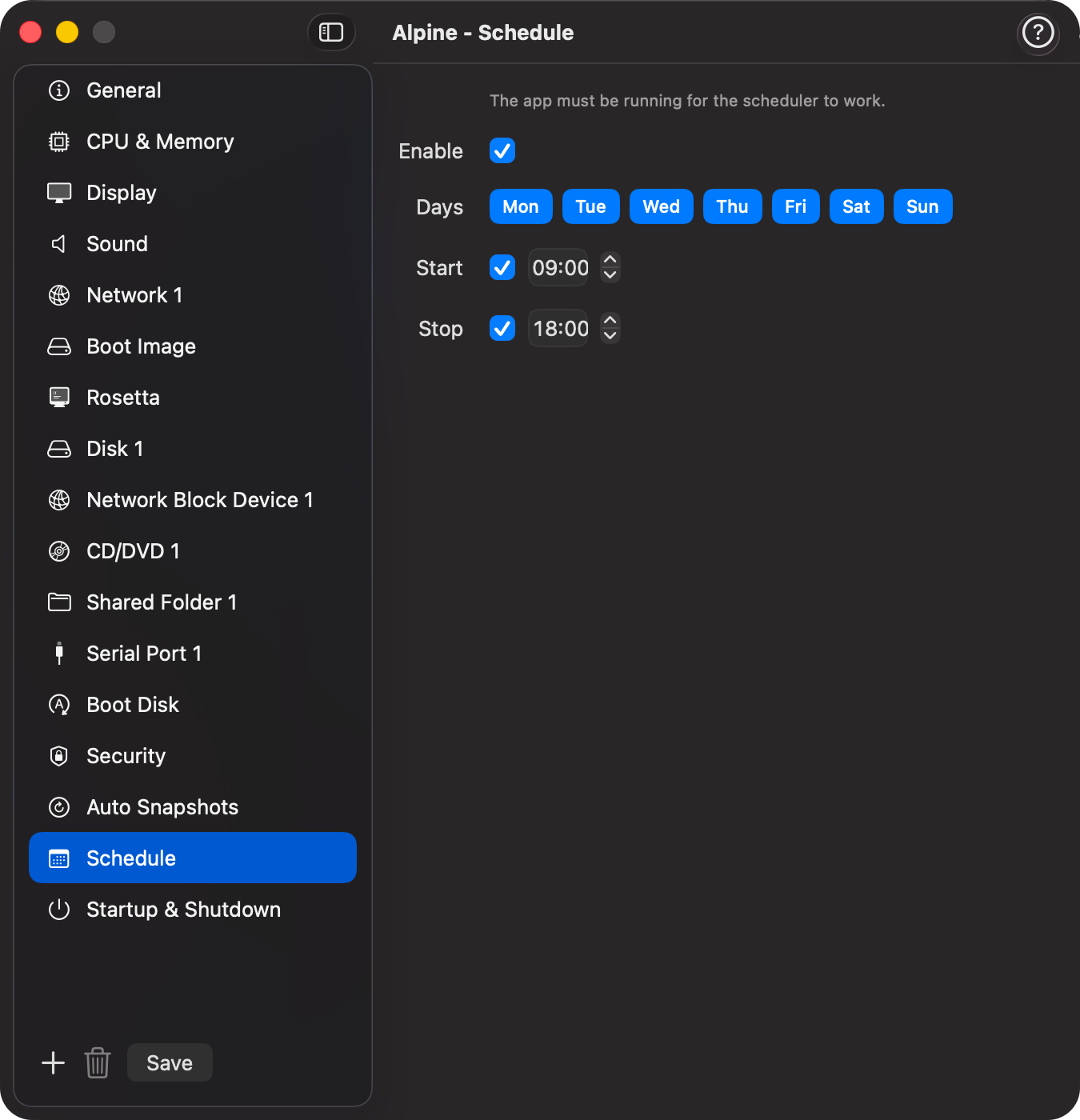Delete selected item with trash icon
Image resolution: width=1080 pixels, height=1120 pixels.
98,1062
